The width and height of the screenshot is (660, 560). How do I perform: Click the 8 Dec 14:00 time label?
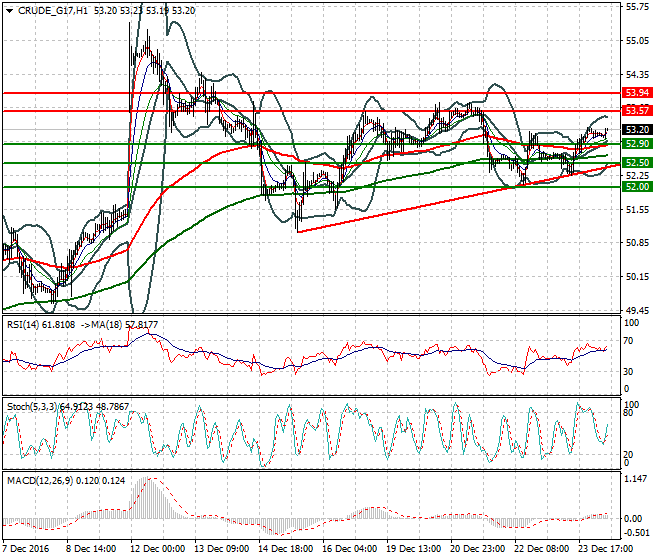click(x=91, y=549)
